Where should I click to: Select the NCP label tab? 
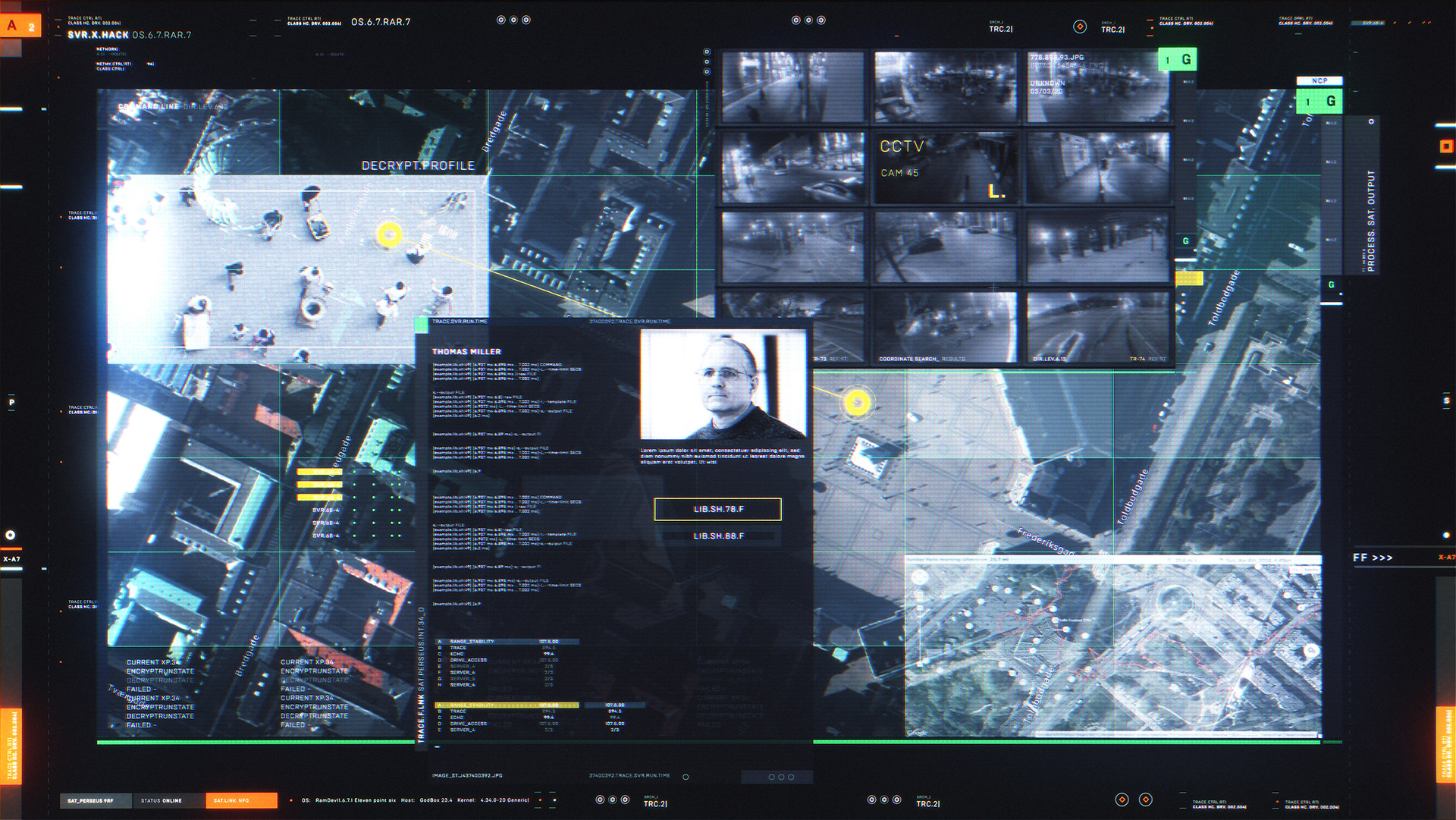pyautogui.click(x=1319, y=80)
